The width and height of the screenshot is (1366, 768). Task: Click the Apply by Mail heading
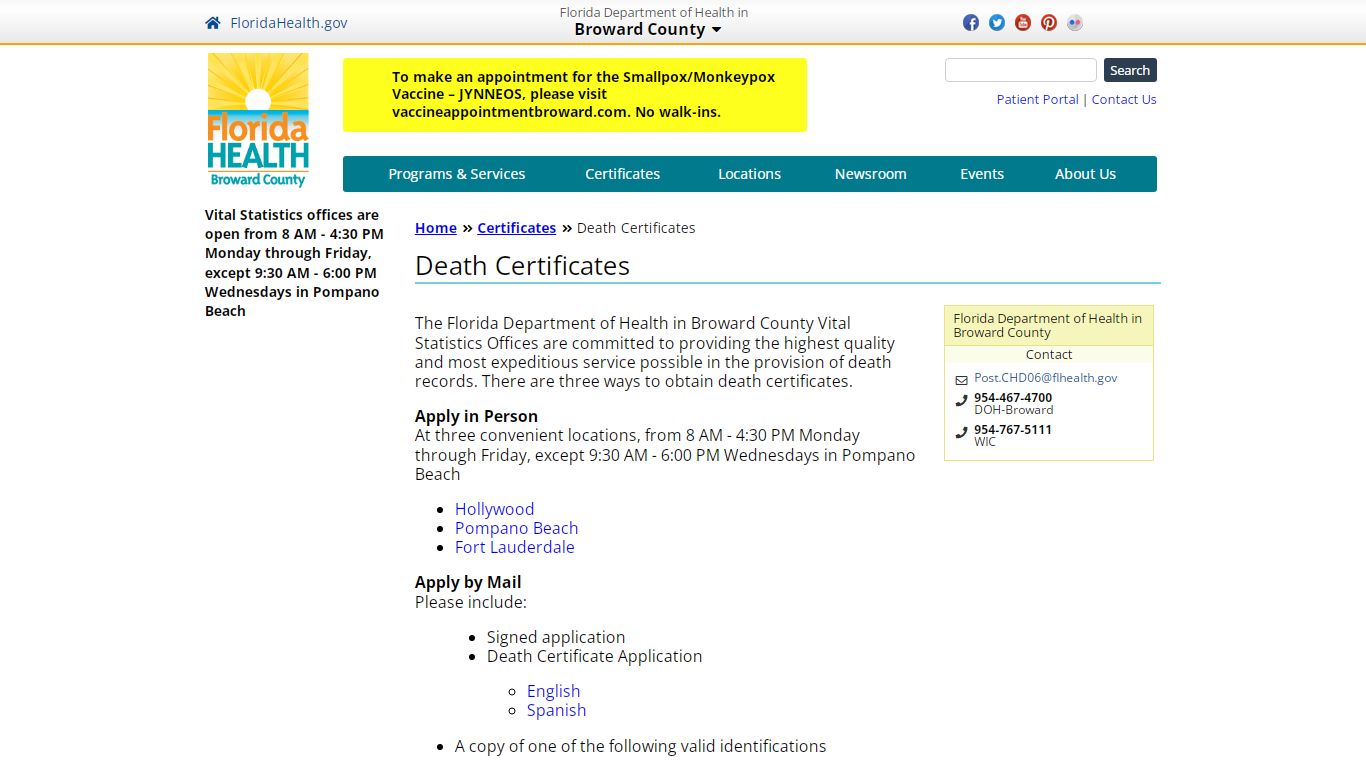coord(468,582)
